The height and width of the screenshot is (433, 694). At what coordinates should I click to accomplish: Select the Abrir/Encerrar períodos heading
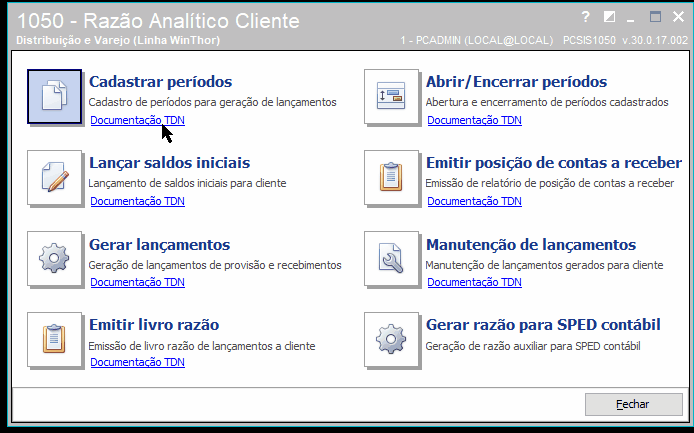(516, 82)
